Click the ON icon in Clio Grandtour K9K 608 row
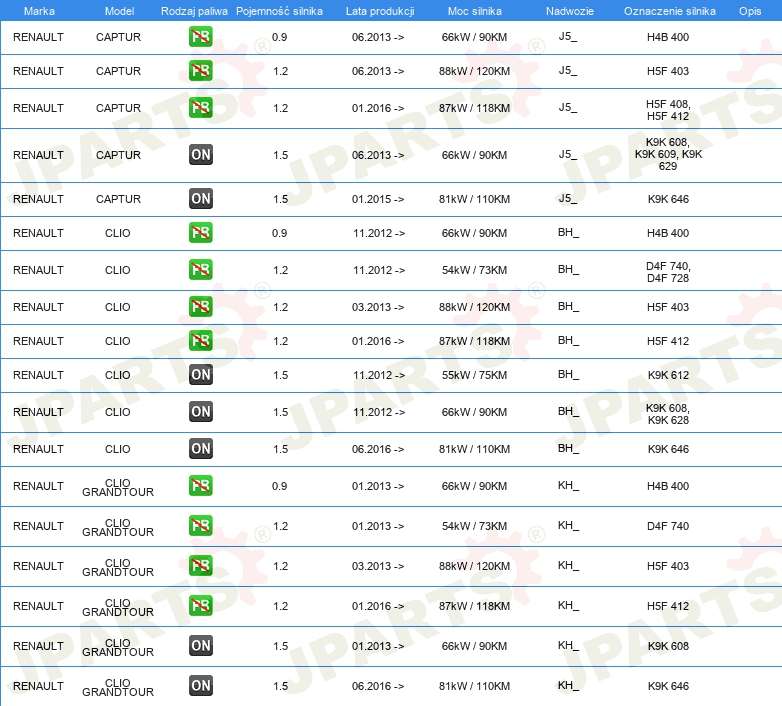782x706 pixels. (x=200, y=646)
